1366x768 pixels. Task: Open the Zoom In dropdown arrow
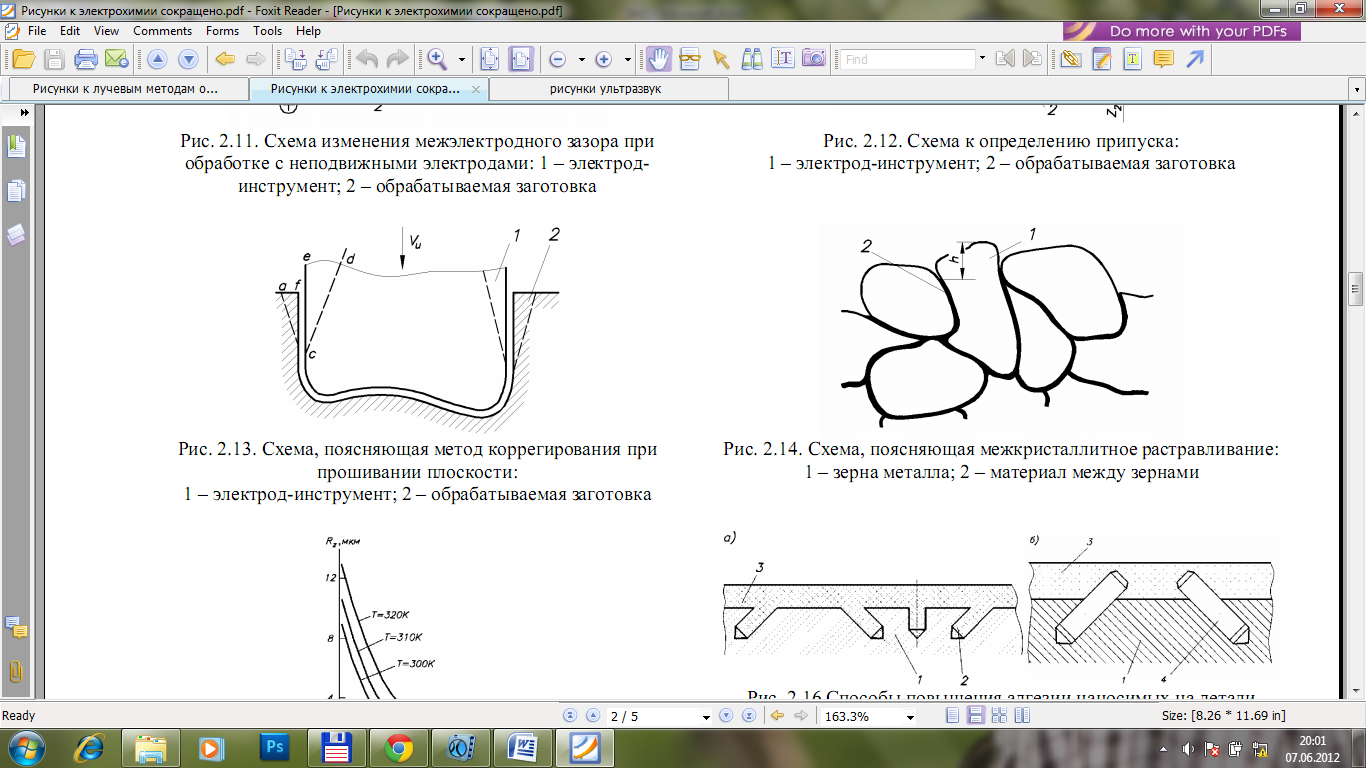627,60
